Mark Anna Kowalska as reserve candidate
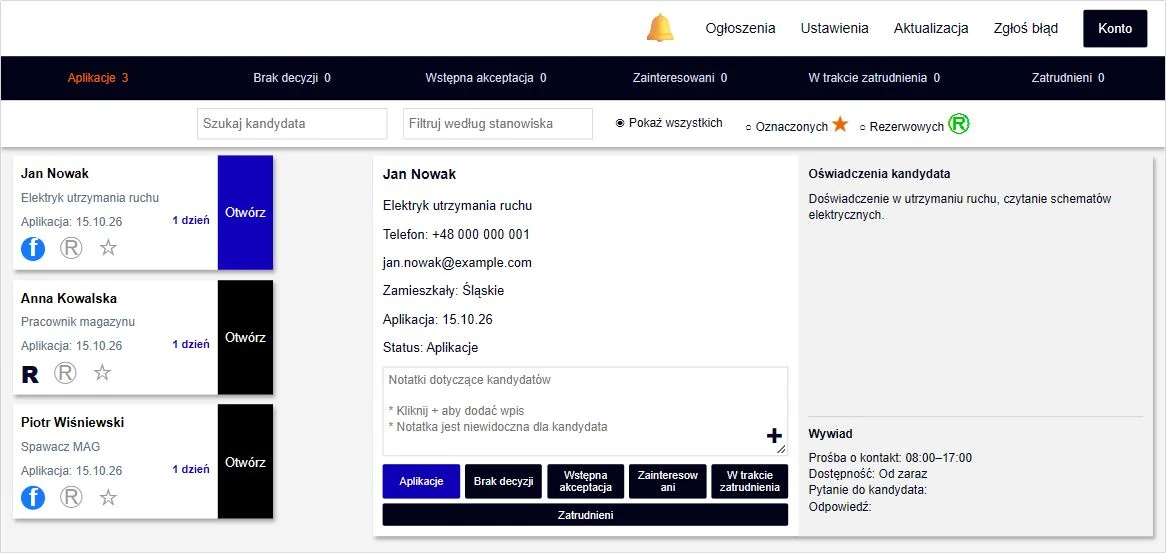The image size is (1166, 553). click(65, 373)
